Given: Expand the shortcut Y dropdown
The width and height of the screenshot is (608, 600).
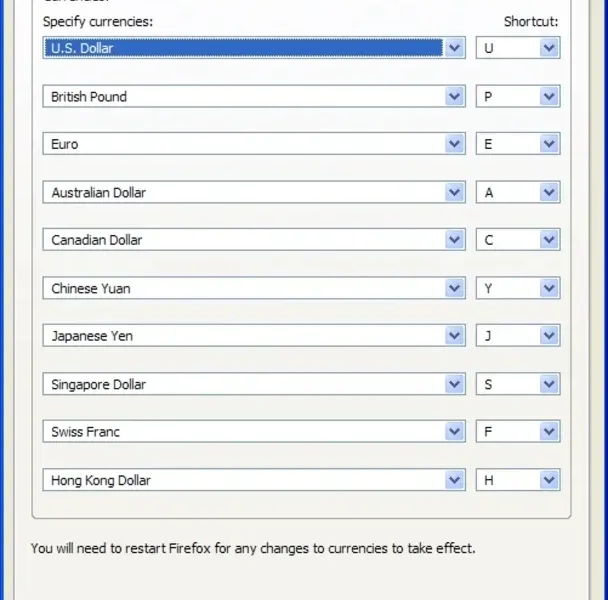Looking at the screenshot, I should point(549,288).
